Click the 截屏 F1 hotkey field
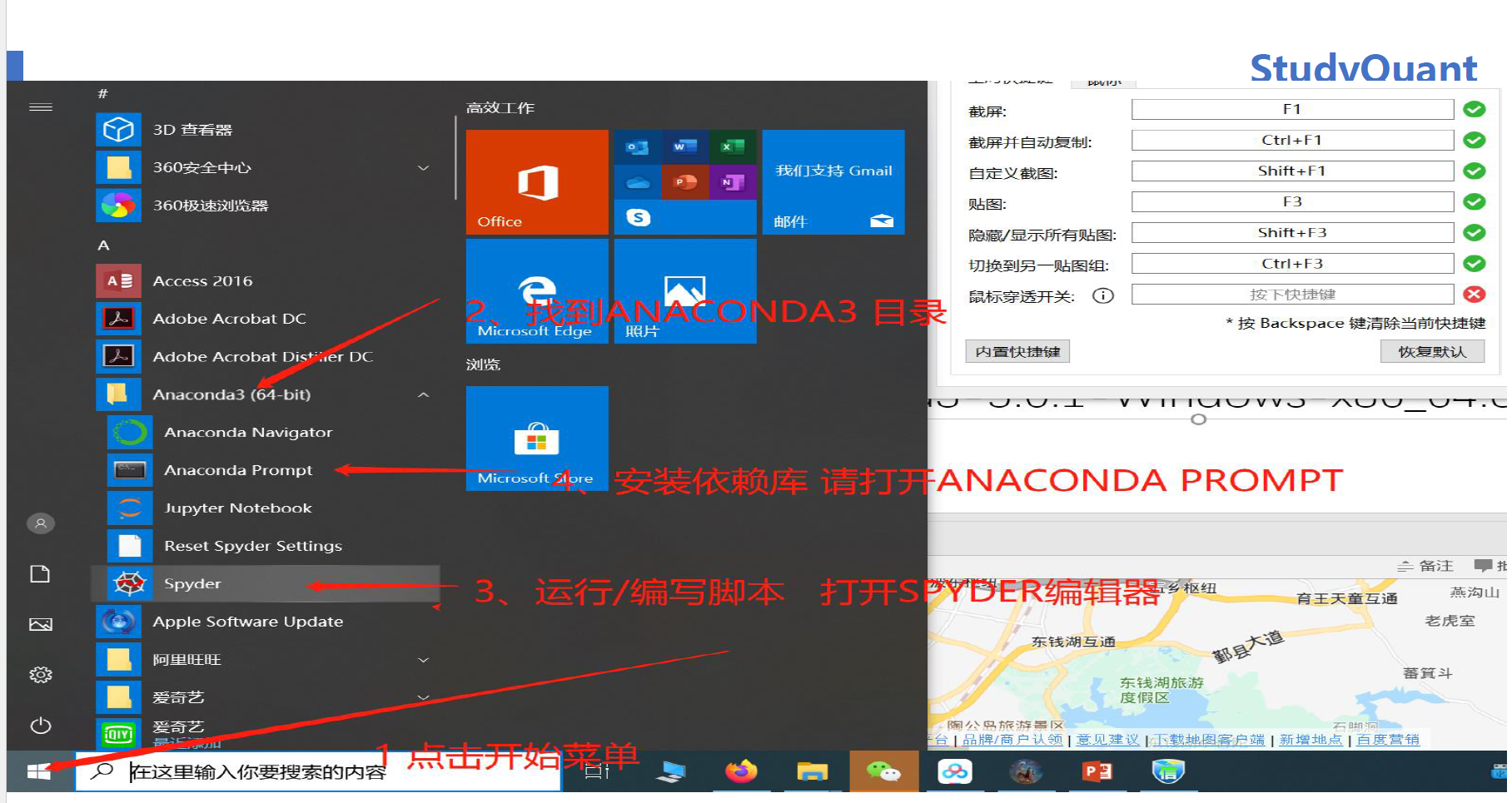1512x803 pixels. [1292, 109]
